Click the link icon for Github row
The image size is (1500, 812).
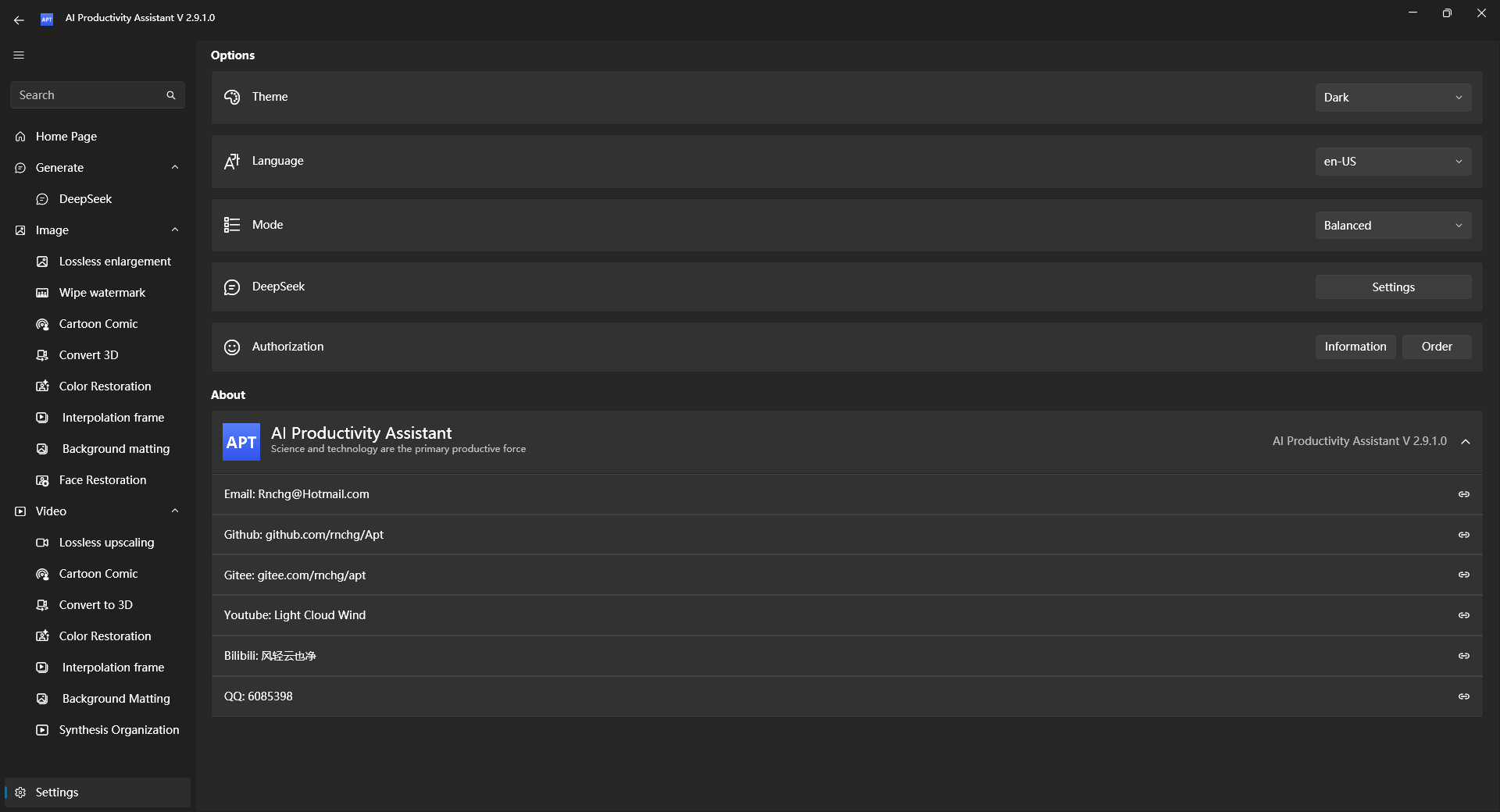1464,535
